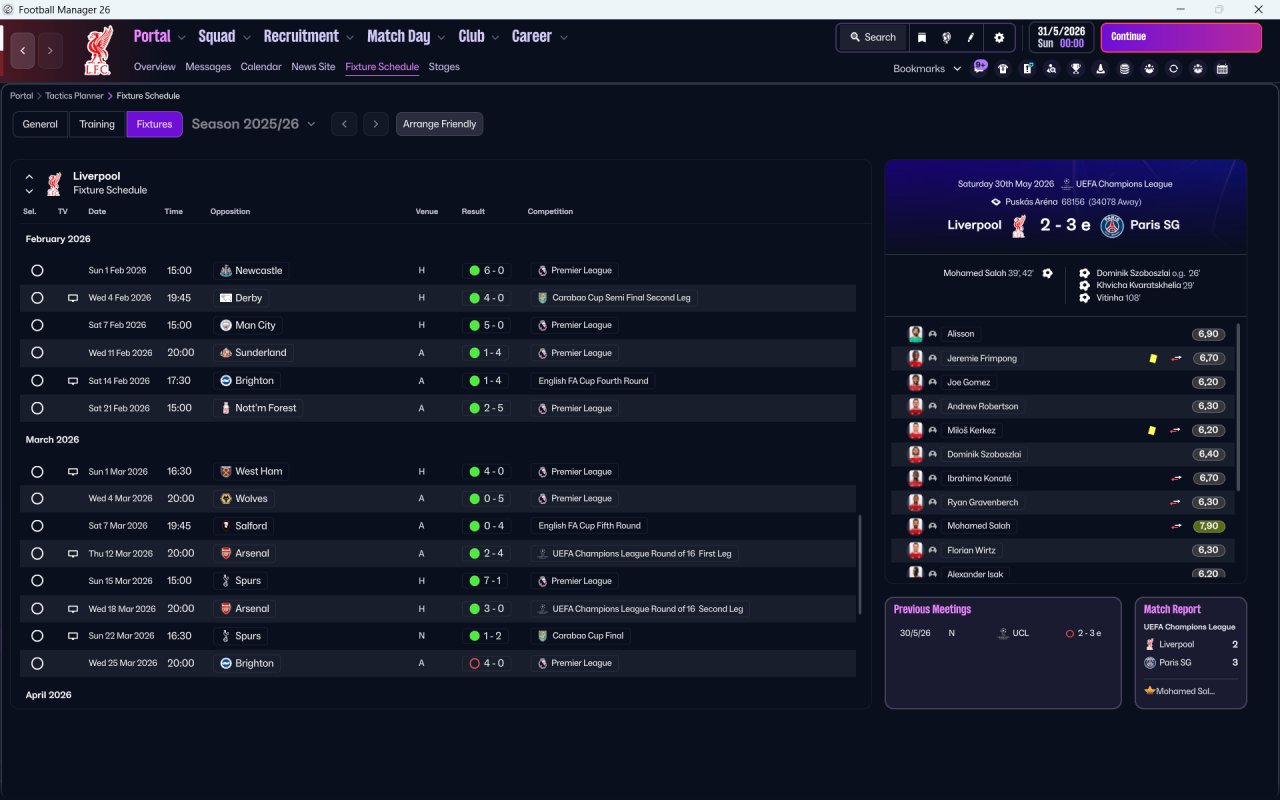Select the Carabao Cup Final Spurs radio button
This screenshot has width=1280, height=800.
pos(37,636)
